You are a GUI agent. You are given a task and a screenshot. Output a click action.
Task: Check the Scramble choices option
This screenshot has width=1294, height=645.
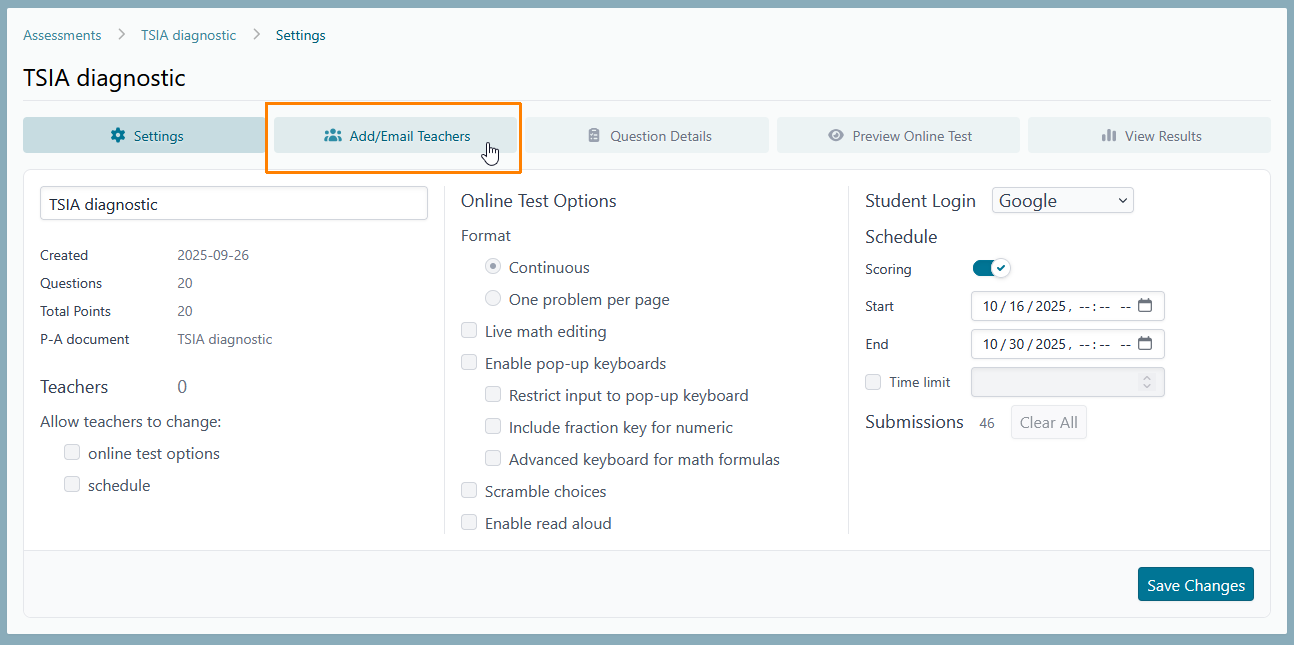click(x=469, y=491)
